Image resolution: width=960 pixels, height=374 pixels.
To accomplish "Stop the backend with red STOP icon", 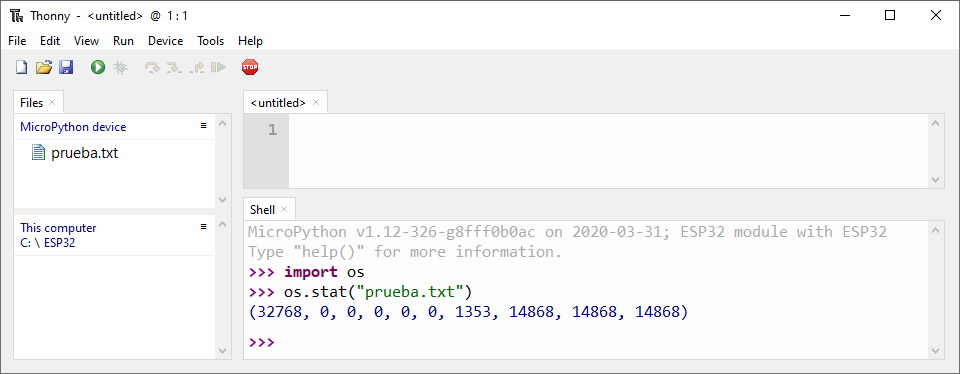I will [x=250, y=67].
